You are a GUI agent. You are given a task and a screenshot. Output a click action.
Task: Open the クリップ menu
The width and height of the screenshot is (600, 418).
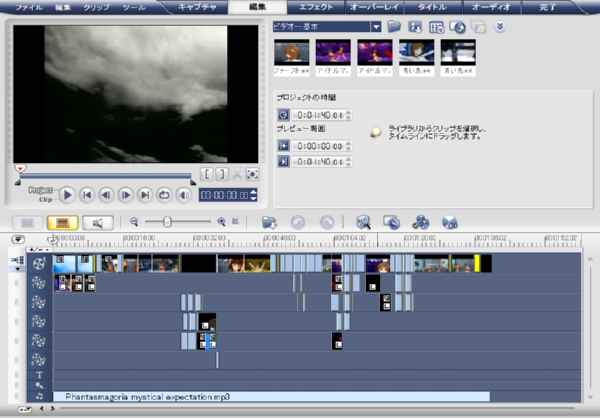(x=96, y=7)
